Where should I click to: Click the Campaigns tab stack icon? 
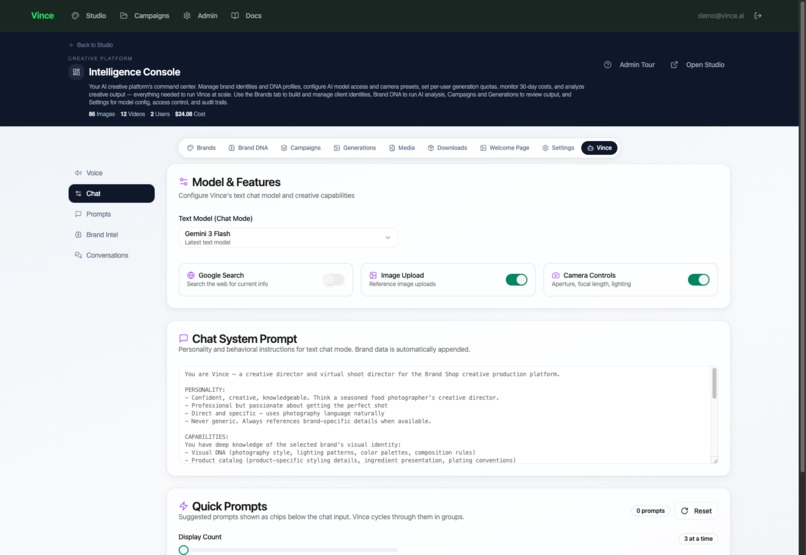pos(284,148)
